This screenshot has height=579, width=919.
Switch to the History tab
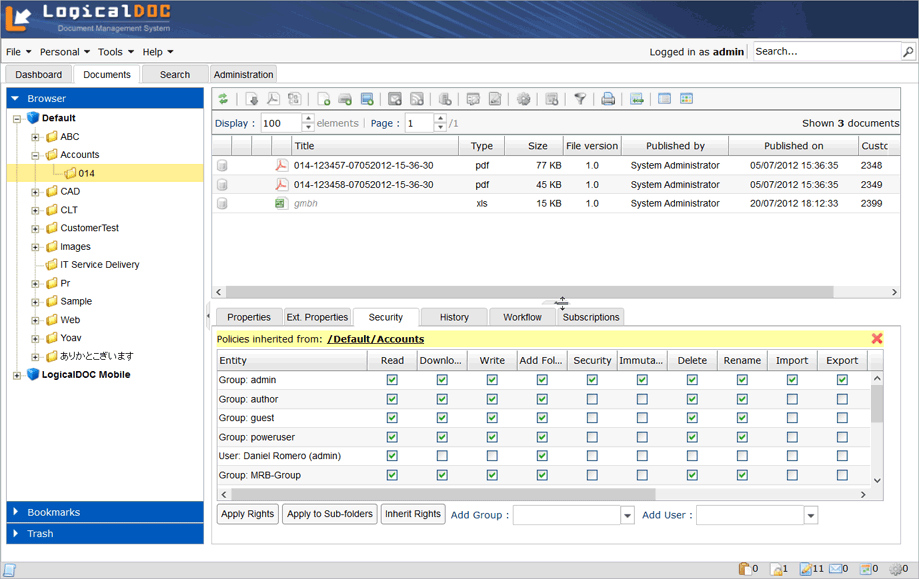pyautogui.click(x=453, y=316)
